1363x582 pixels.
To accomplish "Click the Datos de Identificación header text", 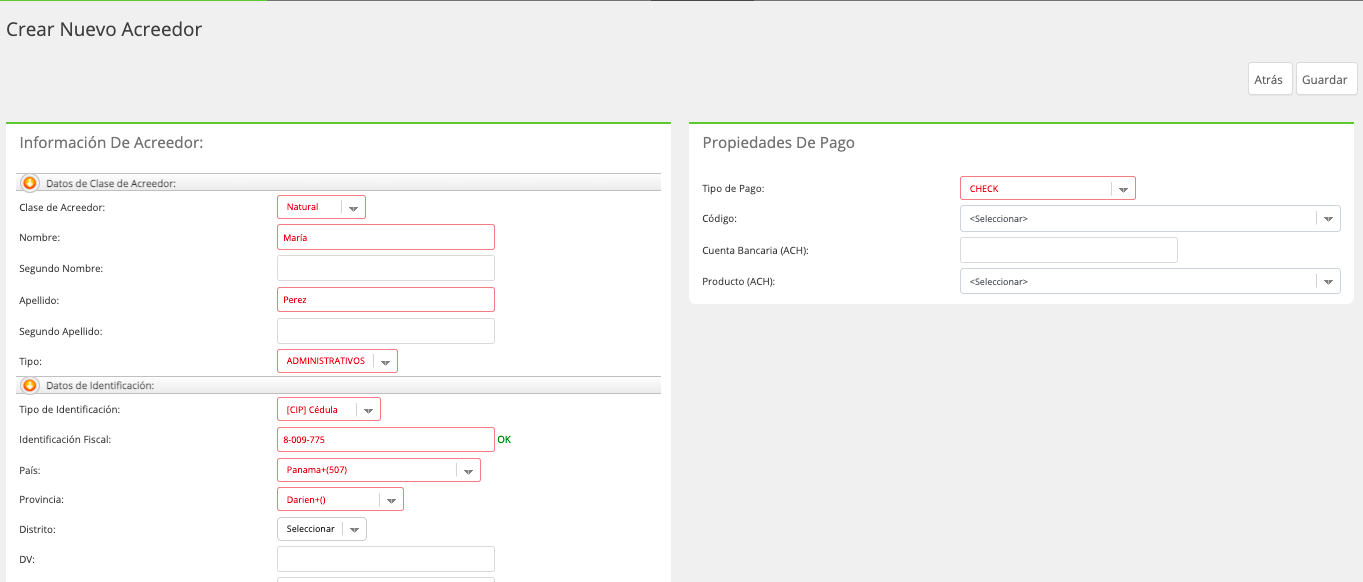I will pos(100,386).
